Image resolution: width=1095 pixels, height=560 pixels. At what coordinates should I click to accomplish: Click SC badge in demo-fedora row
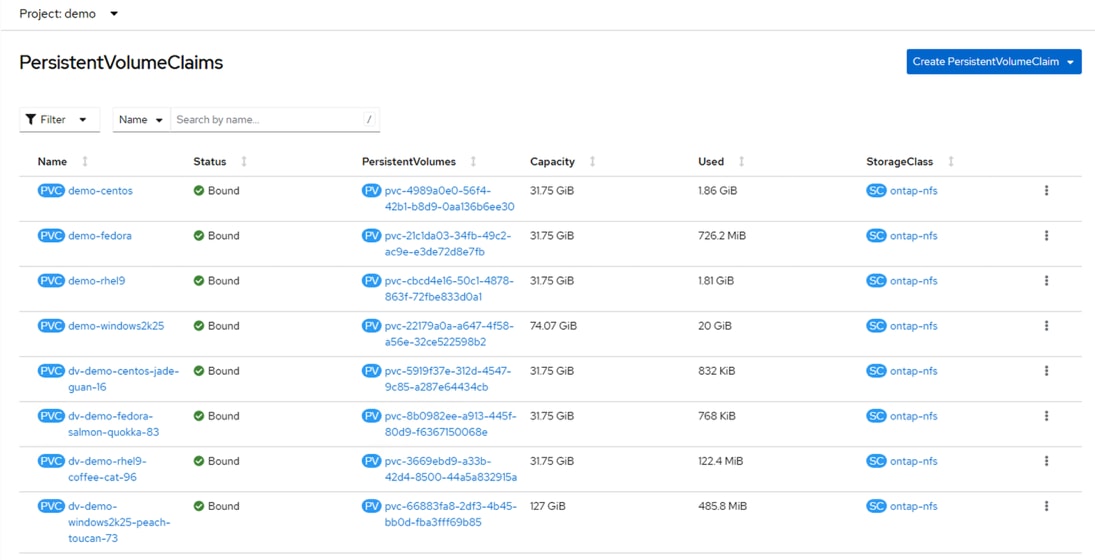point(876,236)
